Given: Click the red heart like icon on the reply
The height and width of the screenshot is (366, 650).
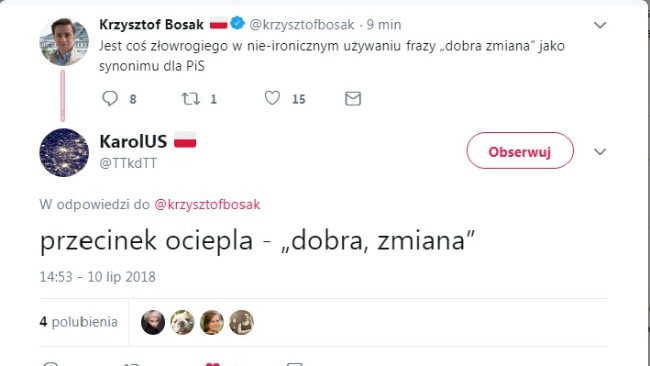Looking at the screenshot, I should (213, 364).
